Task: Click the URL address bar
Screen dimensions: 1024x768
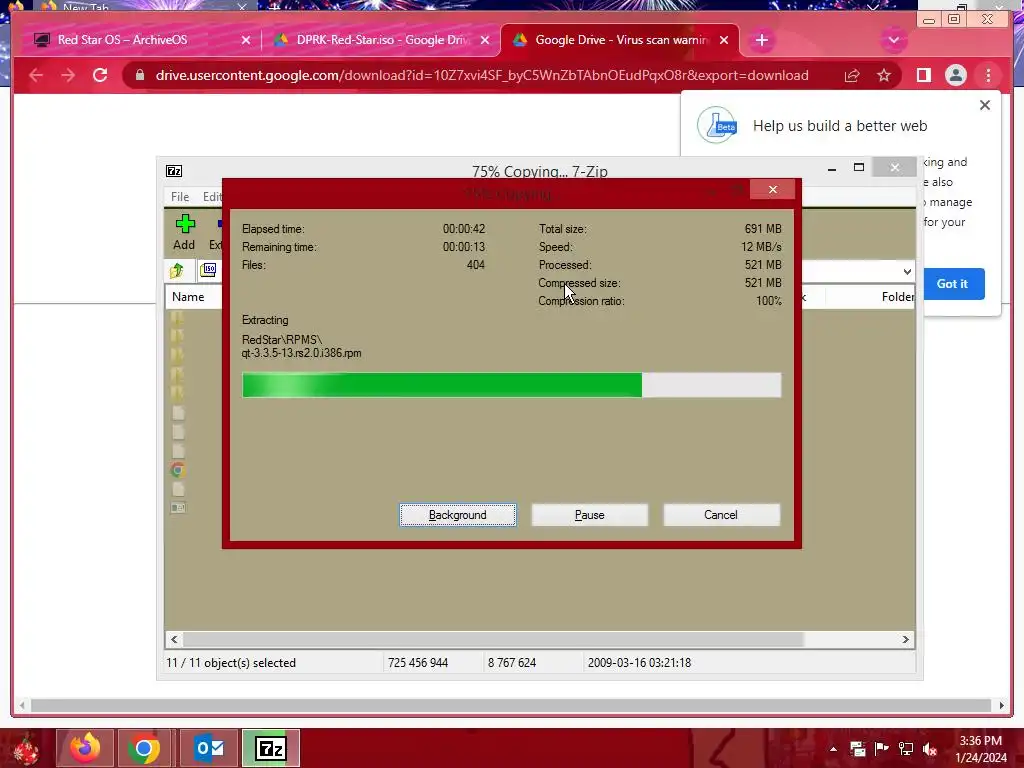Action: (482, 75)
